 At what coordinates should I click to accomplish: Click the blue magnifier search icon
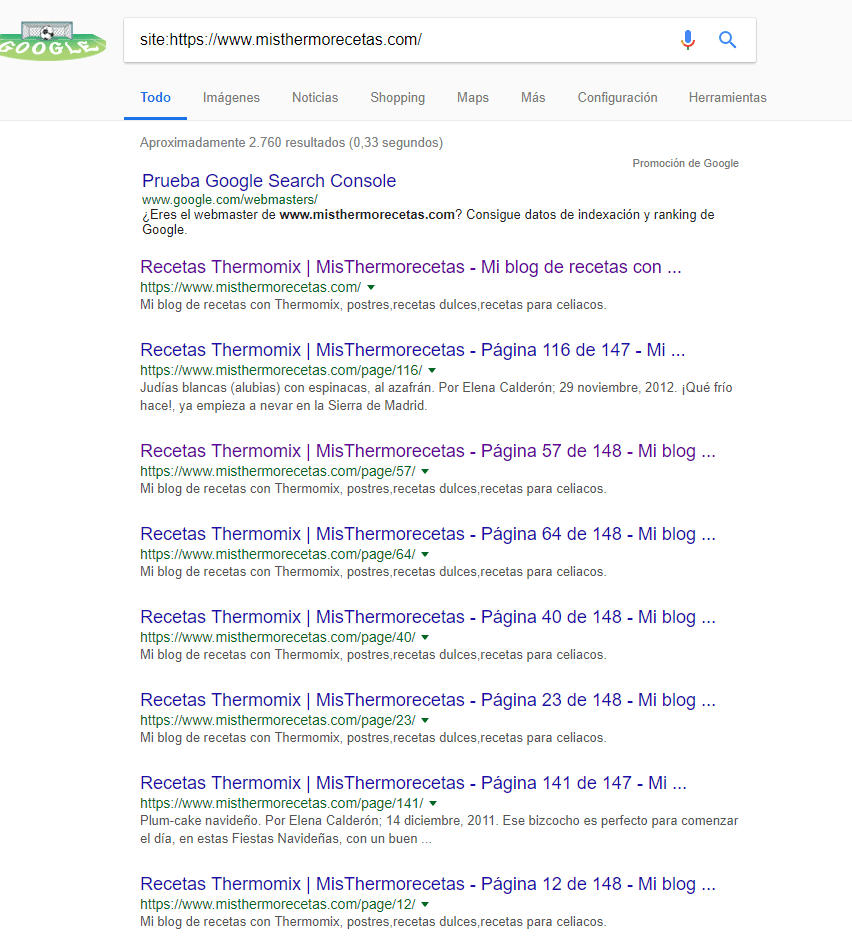point(727,40)
